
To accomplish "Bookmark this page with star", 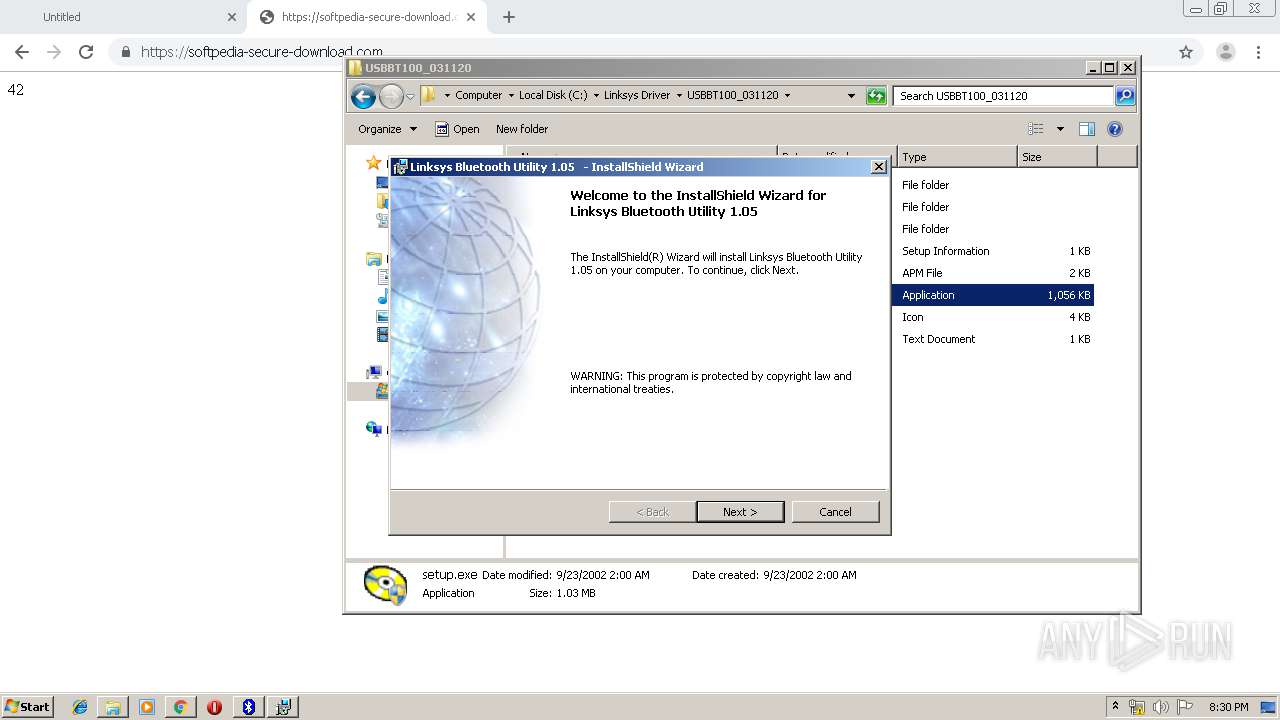I will (x=1186, y=52).
